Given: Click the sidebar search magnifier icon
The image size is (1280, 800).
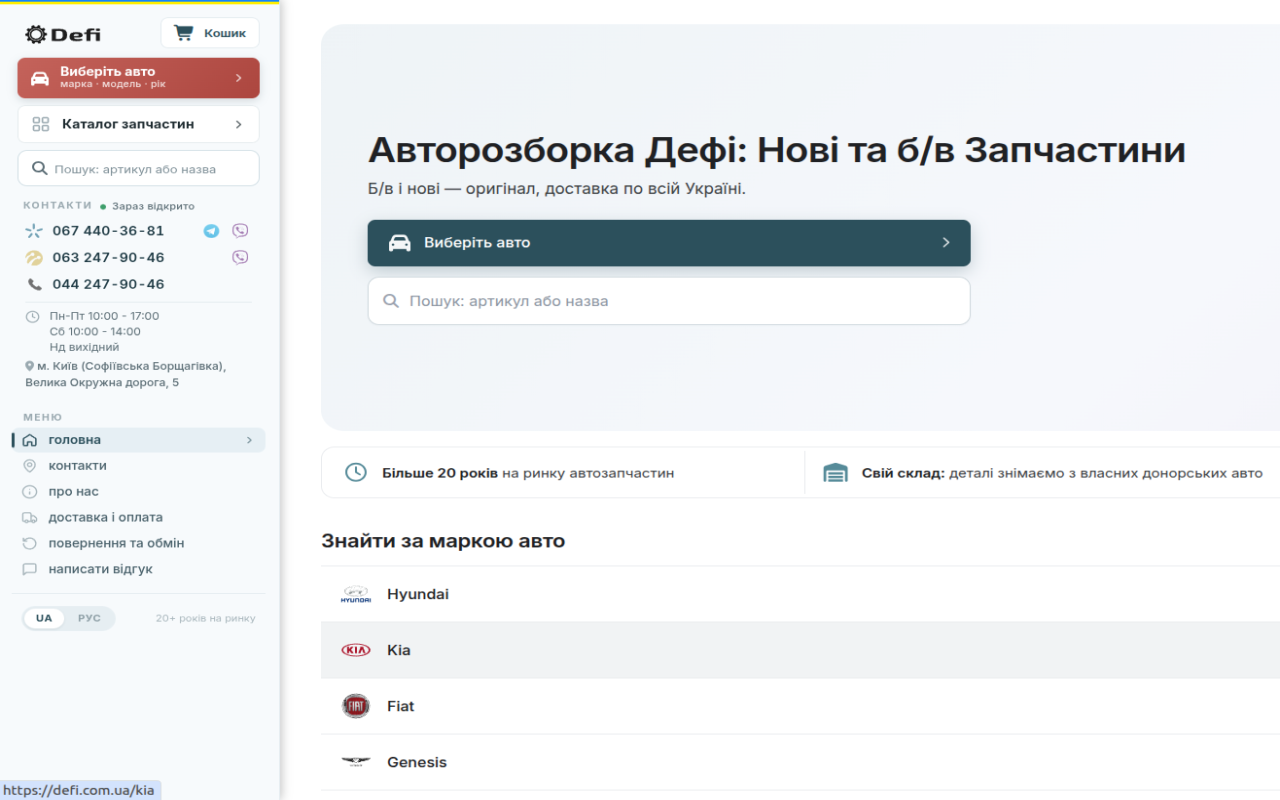Looking at the screenshot, I should coord(40,169).
